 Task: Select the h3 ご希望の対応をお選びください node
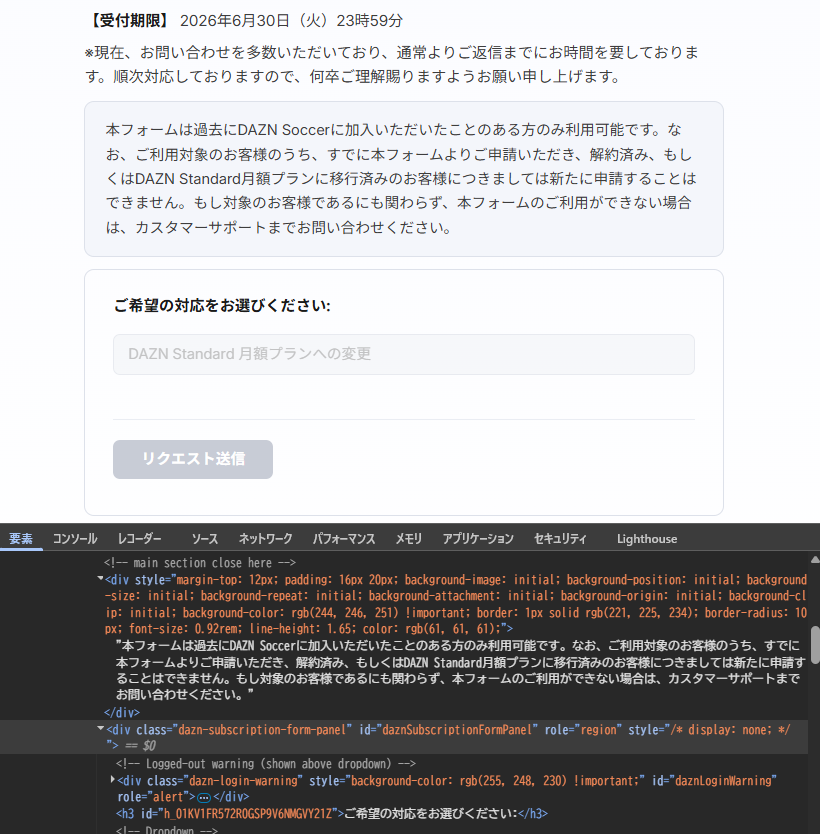[x=332, y=814]
